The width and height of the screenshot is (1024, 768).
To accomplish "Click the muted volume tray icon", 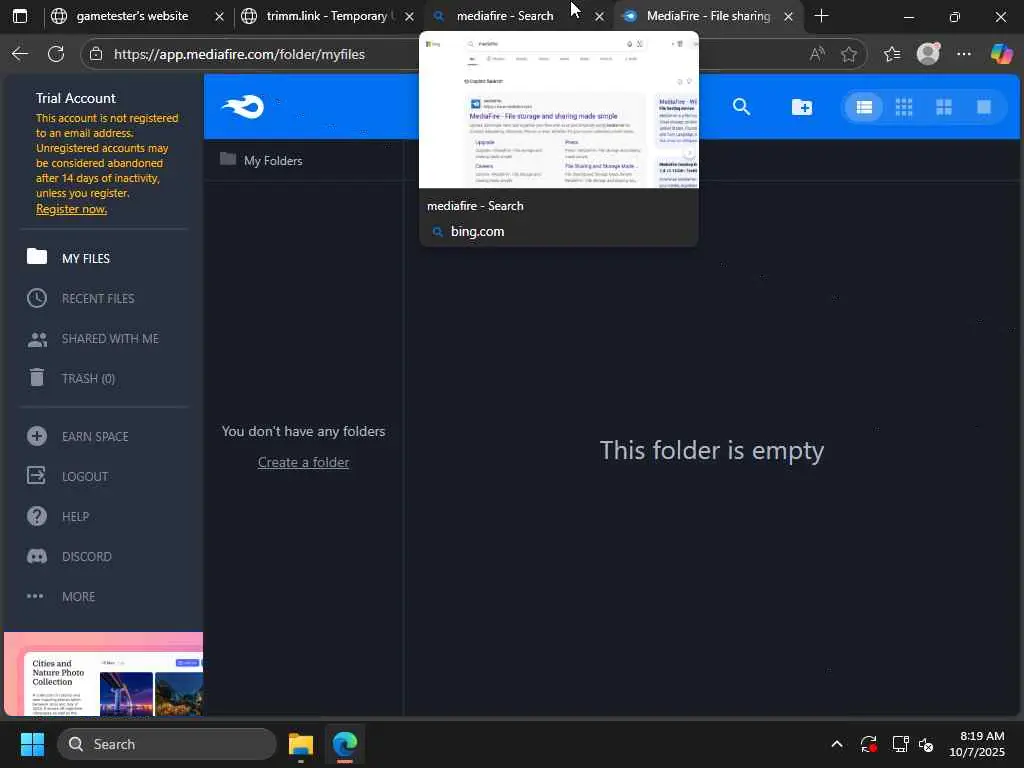I will coord(927,744).
